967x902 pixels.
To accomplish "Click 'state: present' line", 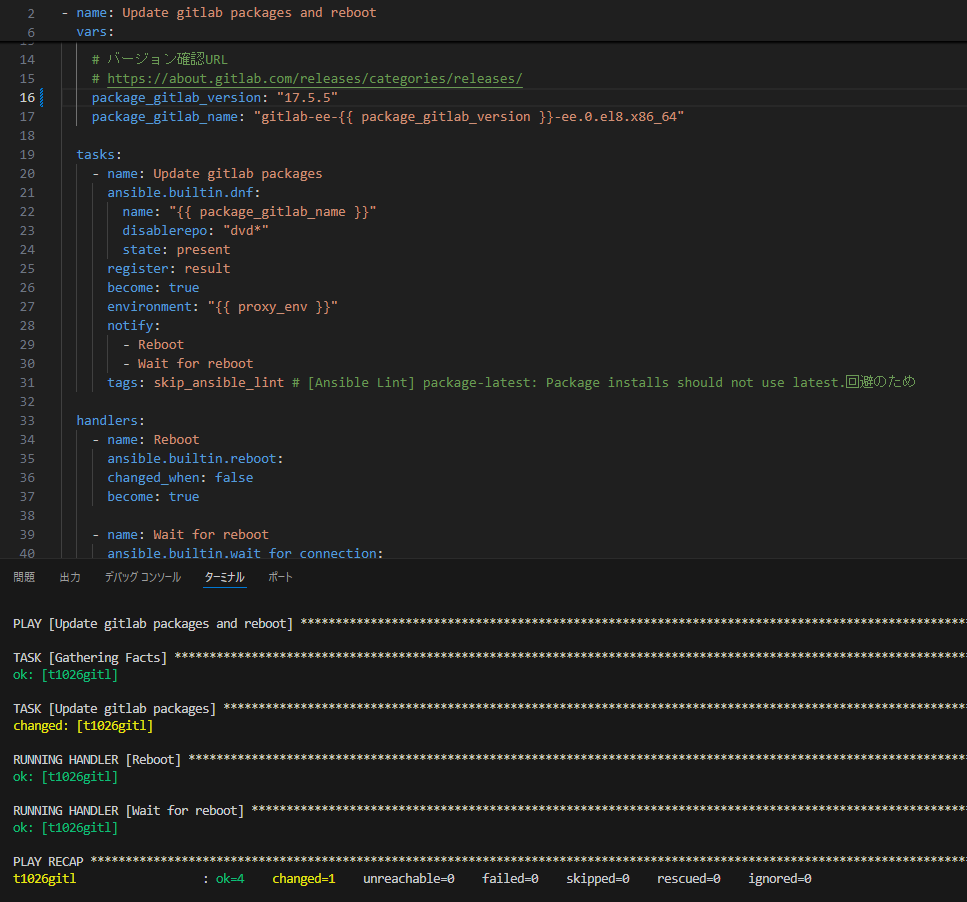I will 176,250.
